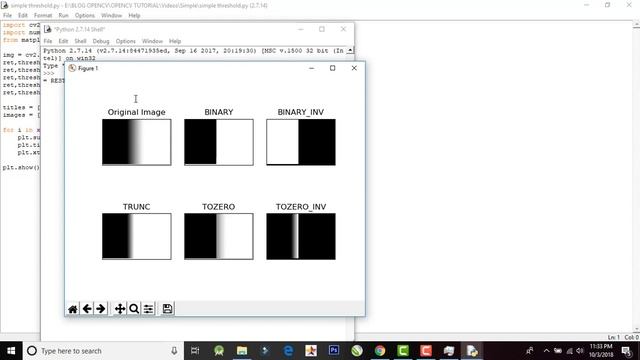This screenshot has width=640, height=360.
Task: Open Google Chrome from the taskbar
Action: coord(380,351)
